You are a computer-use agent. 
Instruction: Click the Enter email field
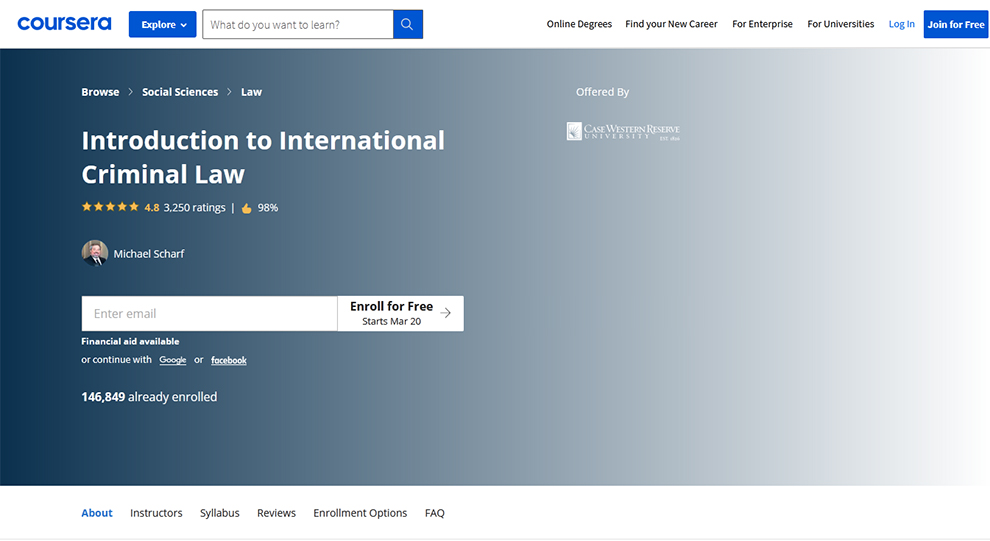click(x=210, y=313)
